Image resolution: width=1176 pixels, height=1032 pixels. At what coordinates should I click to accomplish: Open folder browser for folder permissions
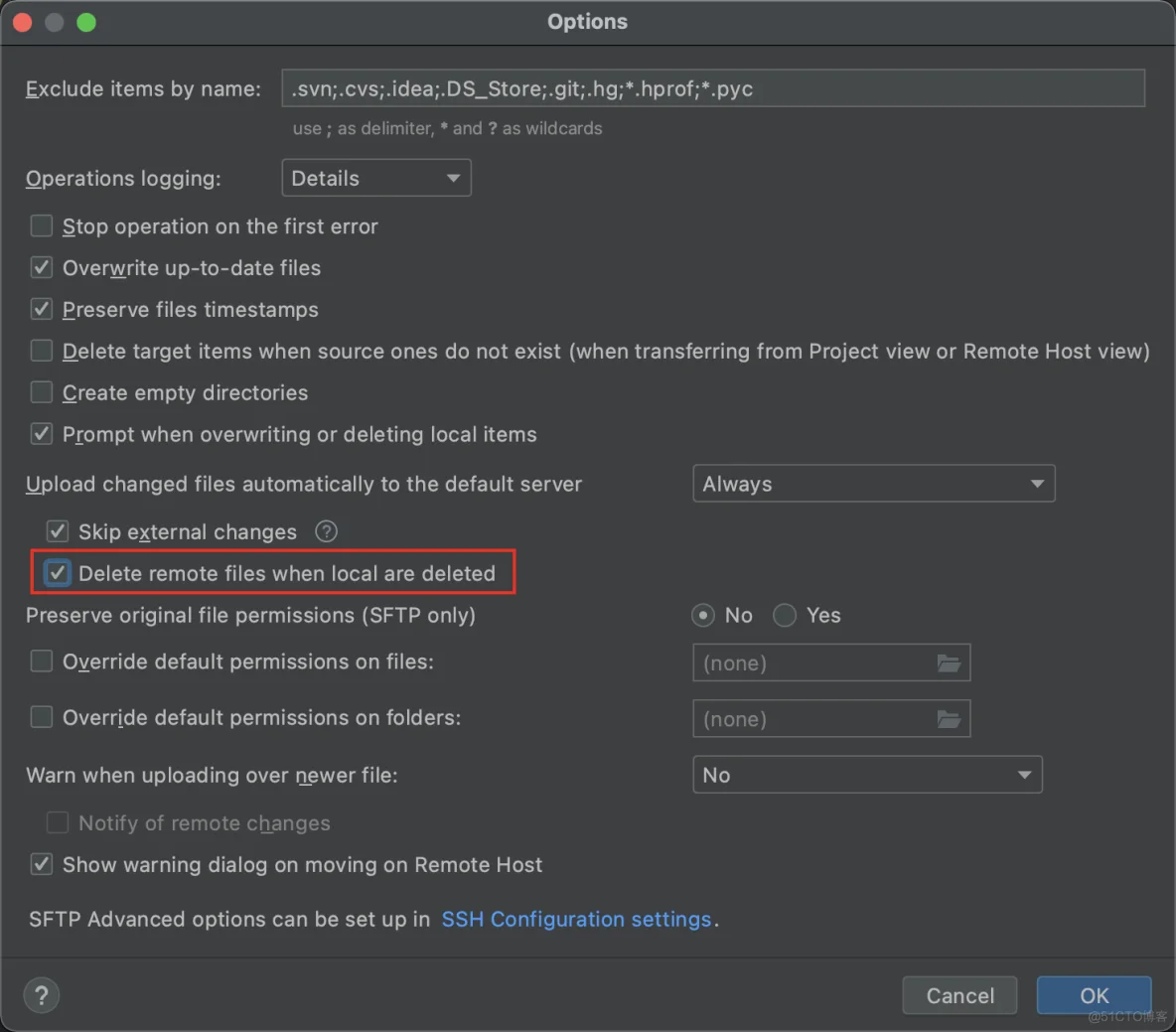pos(949,719)
